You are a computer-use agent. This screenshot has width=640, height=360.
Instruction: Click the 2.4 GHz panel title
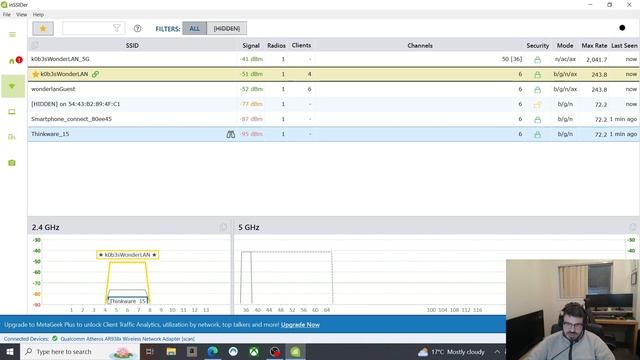pos(45,227)
